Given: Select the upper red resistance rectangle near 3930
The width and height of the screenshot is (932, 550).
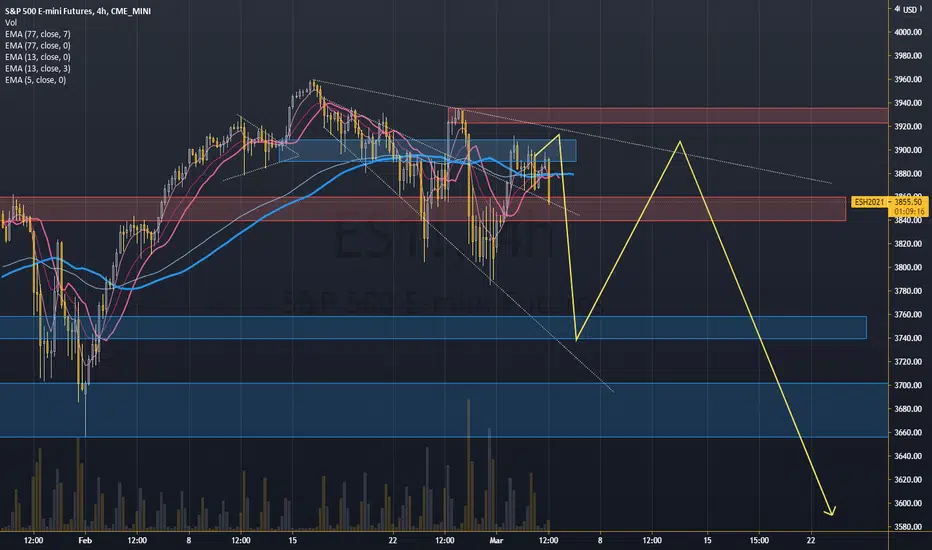Looking at the screenshot, I should [x=667, y=115].
